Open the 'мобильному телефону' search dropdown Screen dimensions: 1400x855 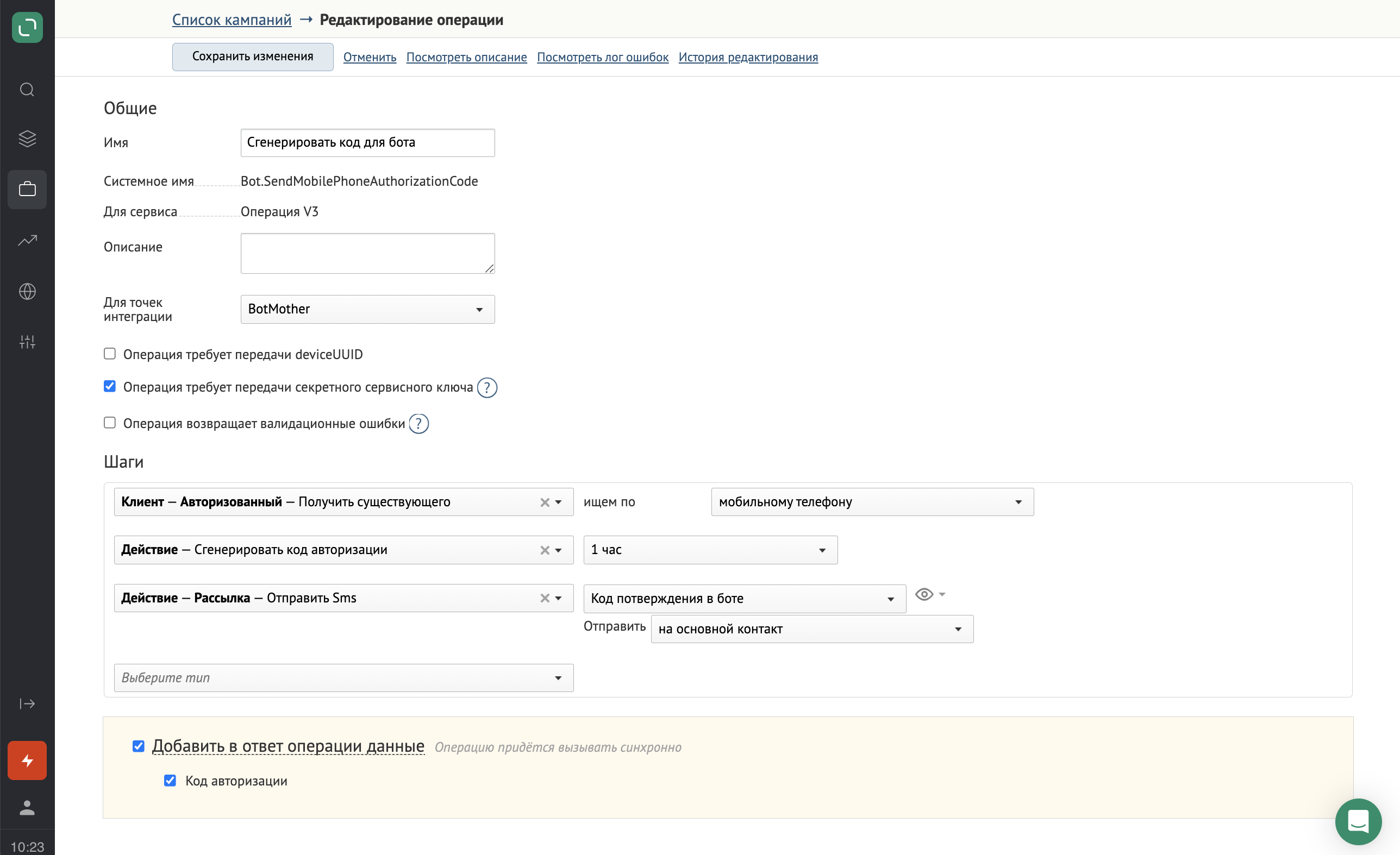pyautogui.click(x=872, y=502)
